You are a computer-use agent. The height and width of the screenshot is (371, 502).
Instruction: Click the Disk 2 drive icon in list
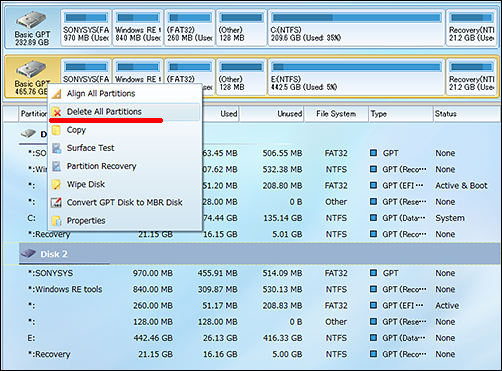28,254
